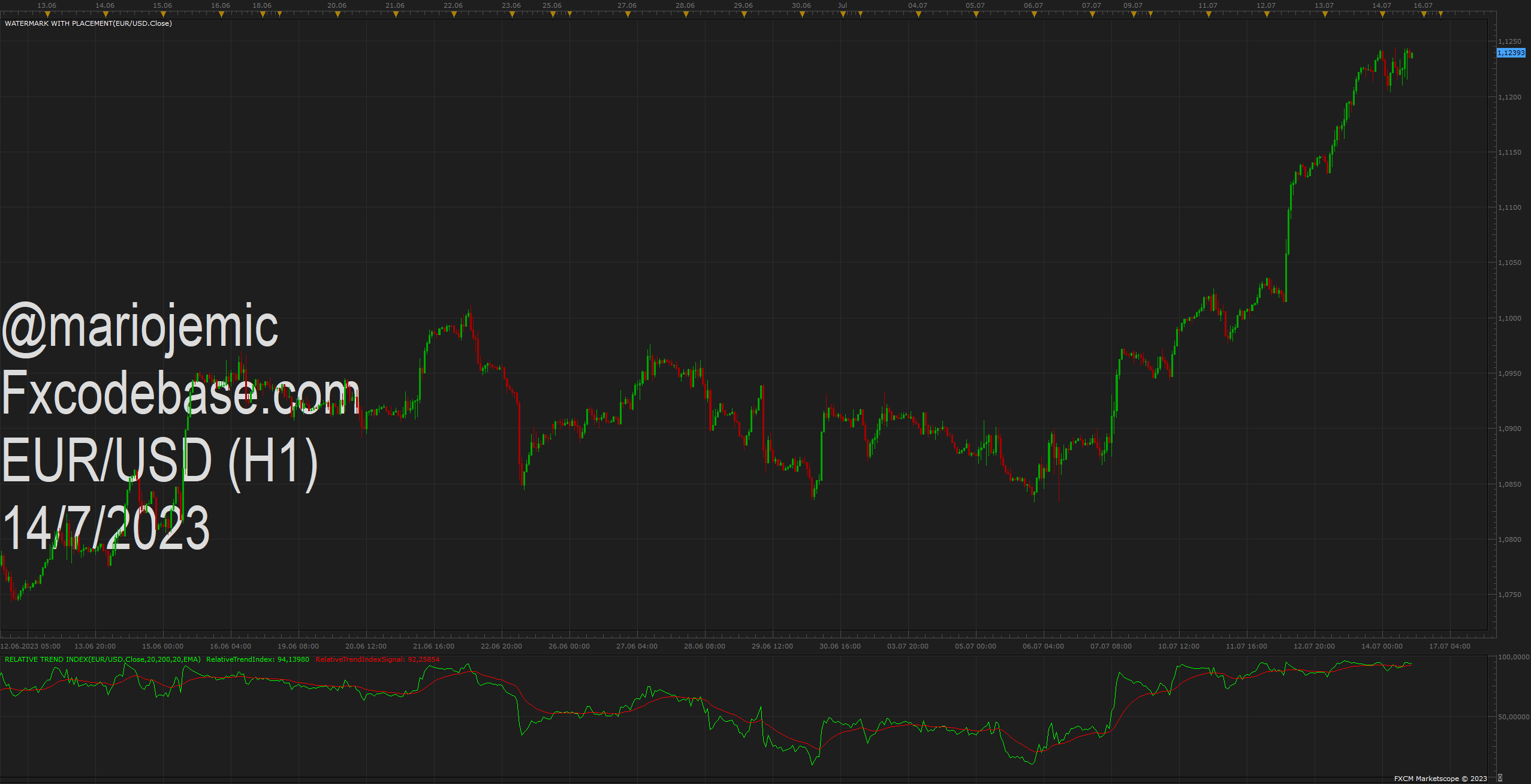Click the month marker under Jul
Screen dimensions: 1531x784
coord(843,14)
